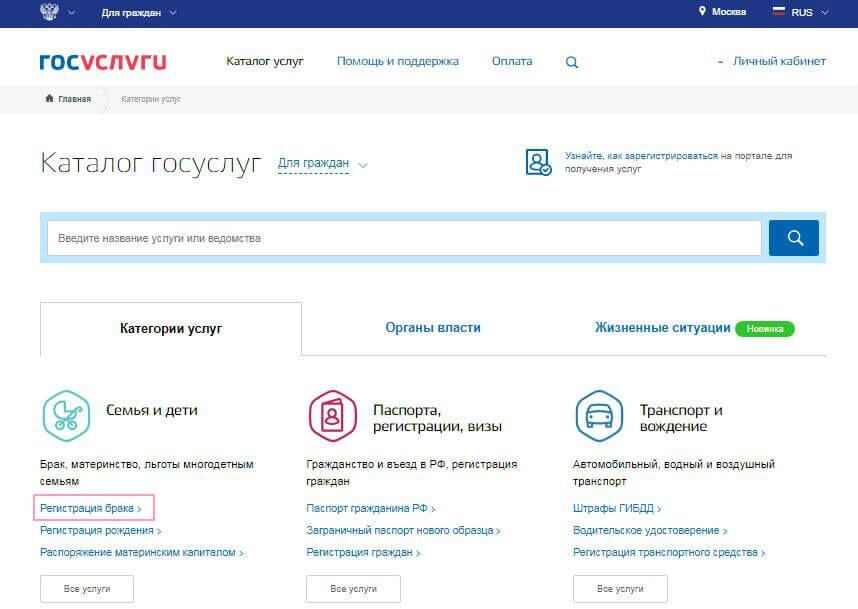This screenshot has width=858, height=609.
Task: Click the Каталог госуслуг page title
Action: coord(151,163)
